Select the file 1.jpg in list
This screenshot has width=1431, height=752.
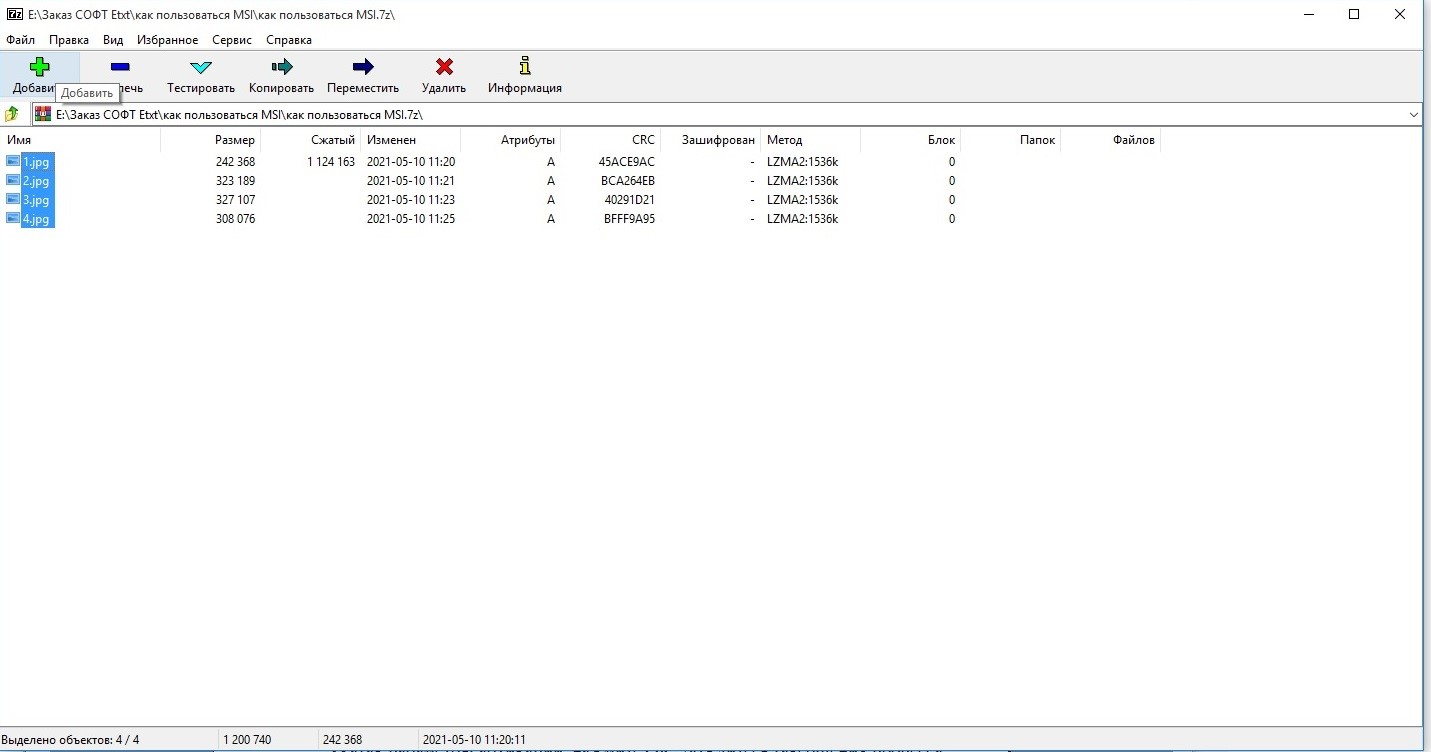(x=36, y=162)
